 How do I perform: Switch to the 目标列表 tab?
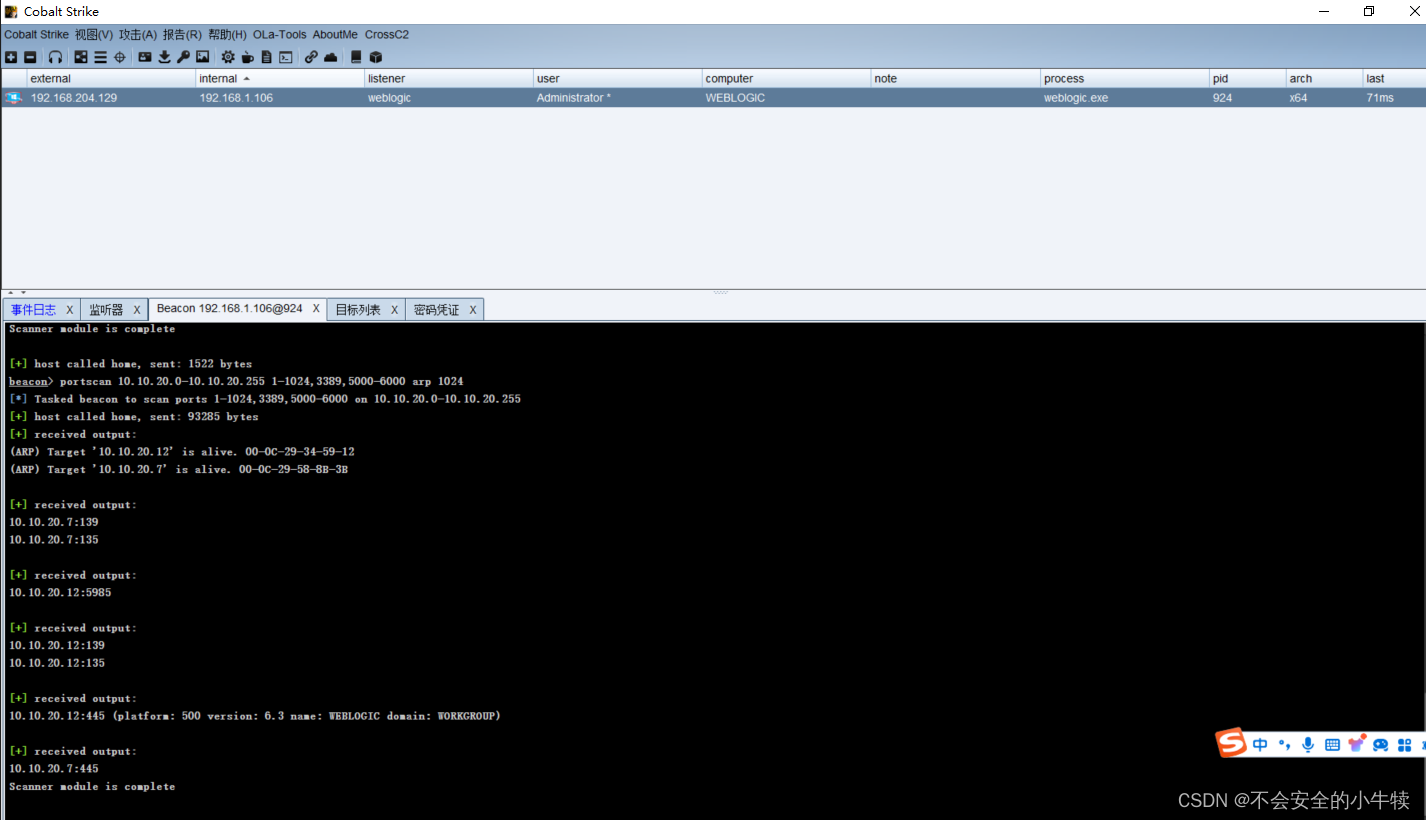[x=358, y=310]
